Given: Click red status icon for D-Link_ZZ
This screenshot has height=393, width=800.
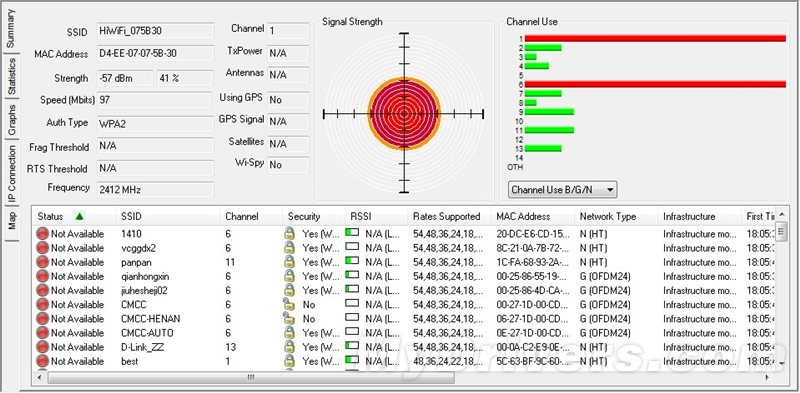Looking at the screenshot, I should [42, 347].
